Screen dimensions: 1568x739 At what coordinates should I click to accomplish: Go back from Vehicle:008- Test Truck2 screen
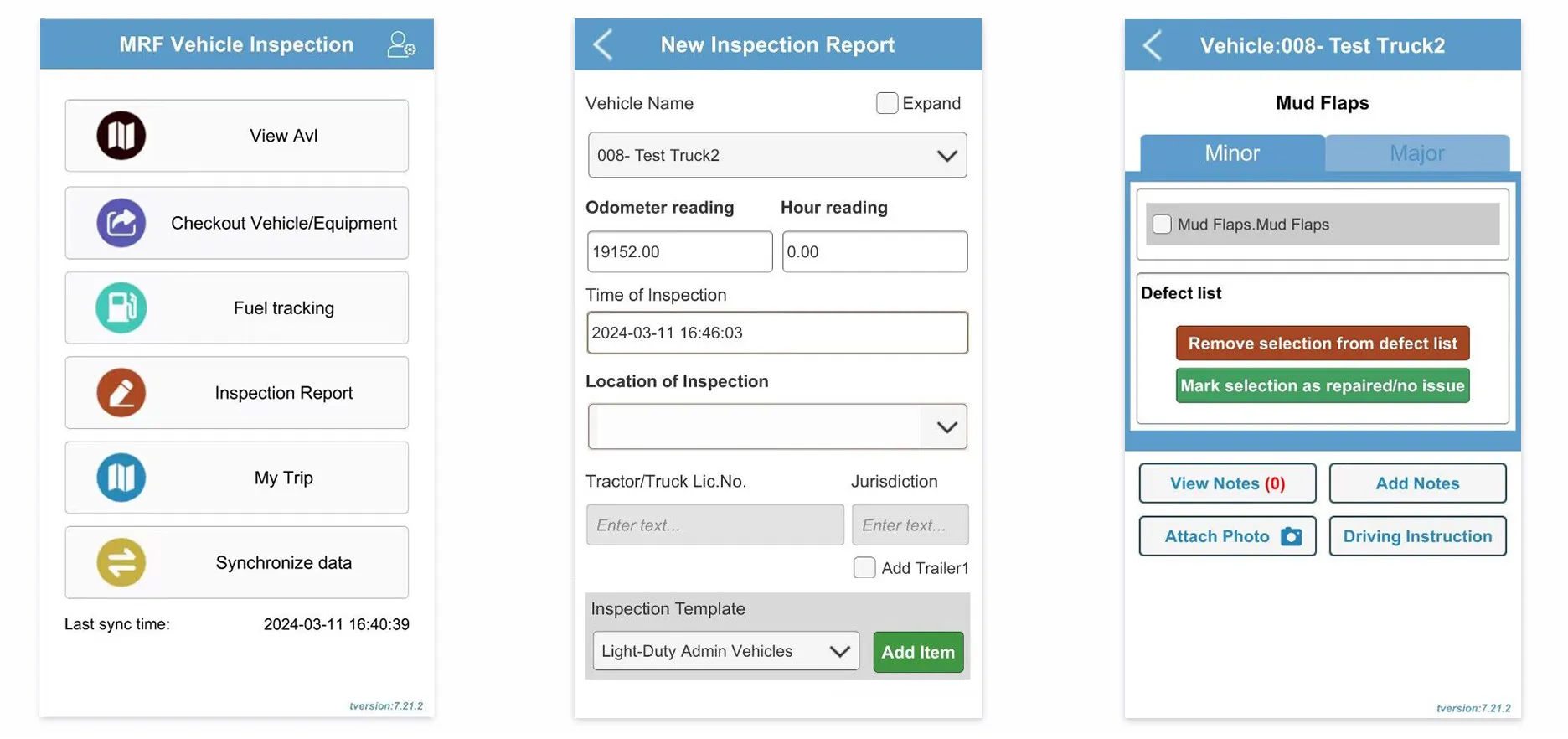1153,45
